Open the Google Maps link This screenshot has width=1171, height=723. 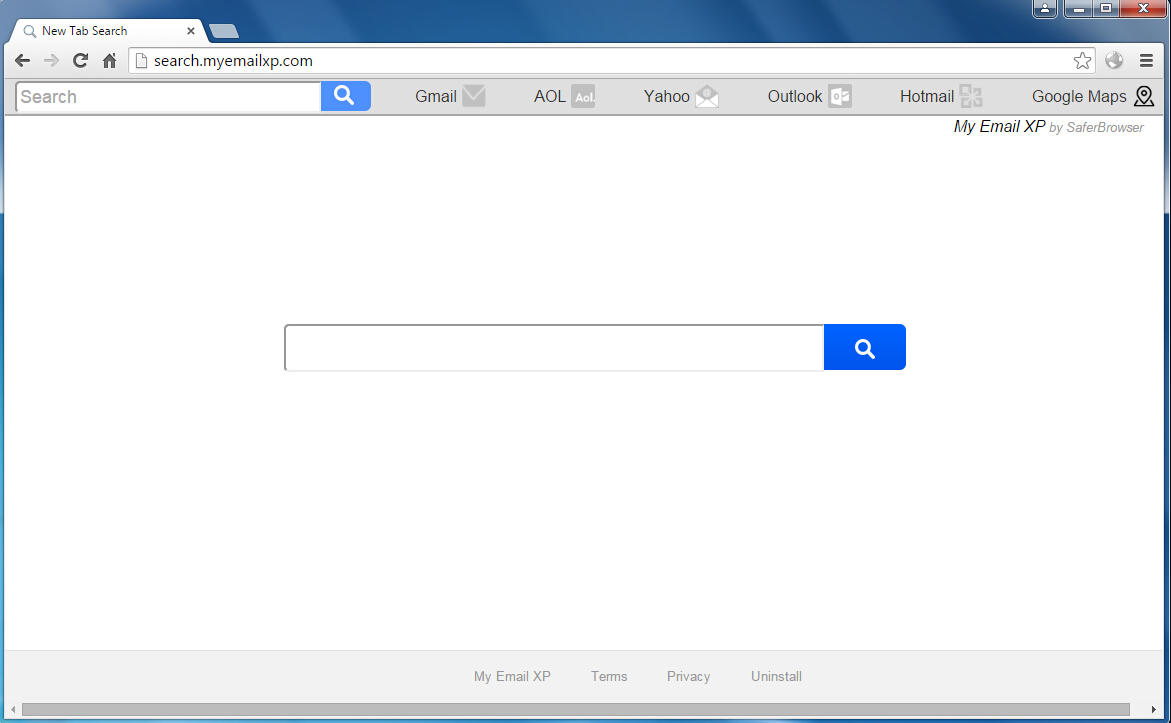pyautogui.click(x=1079, y=96)
